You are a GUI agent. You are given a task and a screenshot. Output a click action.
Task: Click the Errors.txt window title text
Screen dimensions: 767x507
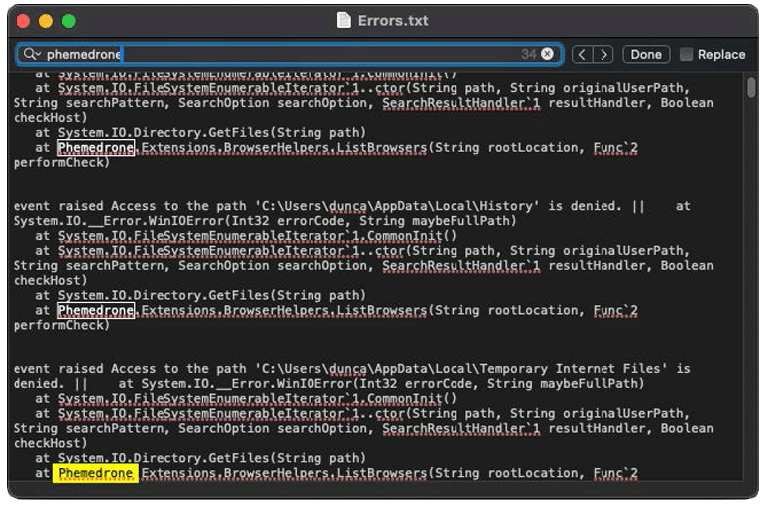point(395,20)
